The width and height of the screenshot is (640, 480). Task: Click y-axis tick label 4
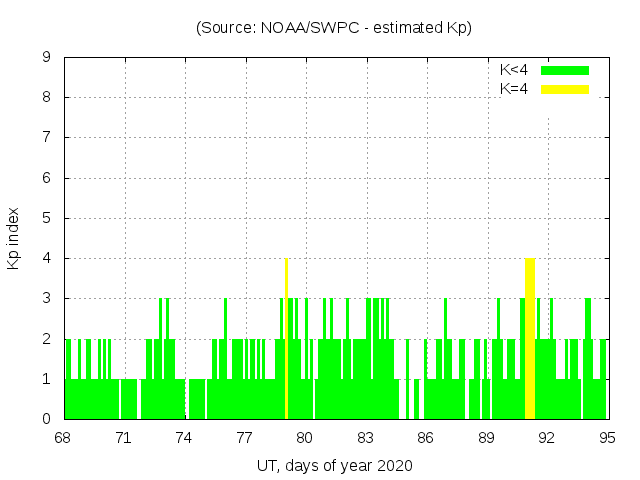47,258
